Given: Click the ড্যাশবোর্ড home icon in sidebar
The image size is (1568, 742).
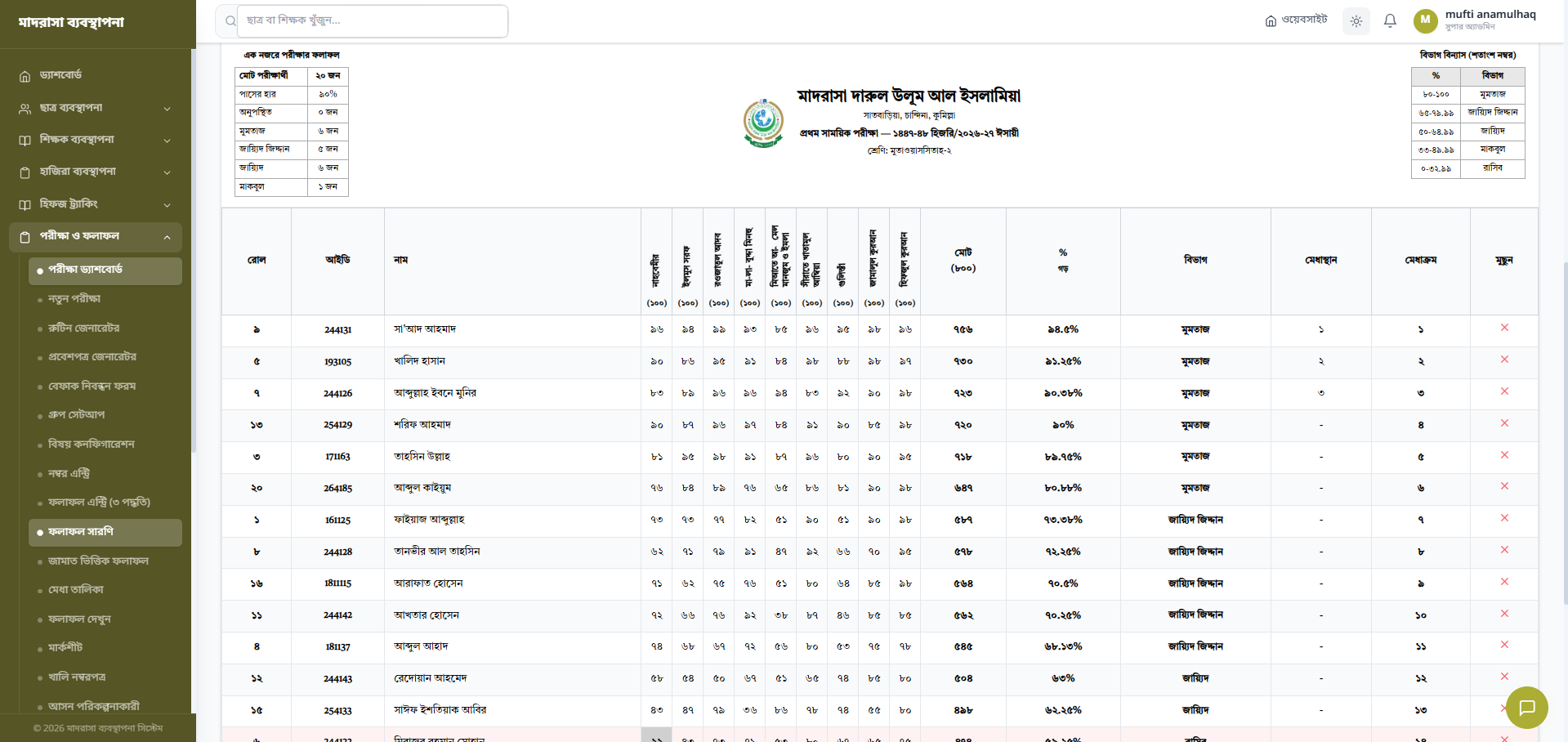Looking at the screenshot, I should (x=25, y=76).
